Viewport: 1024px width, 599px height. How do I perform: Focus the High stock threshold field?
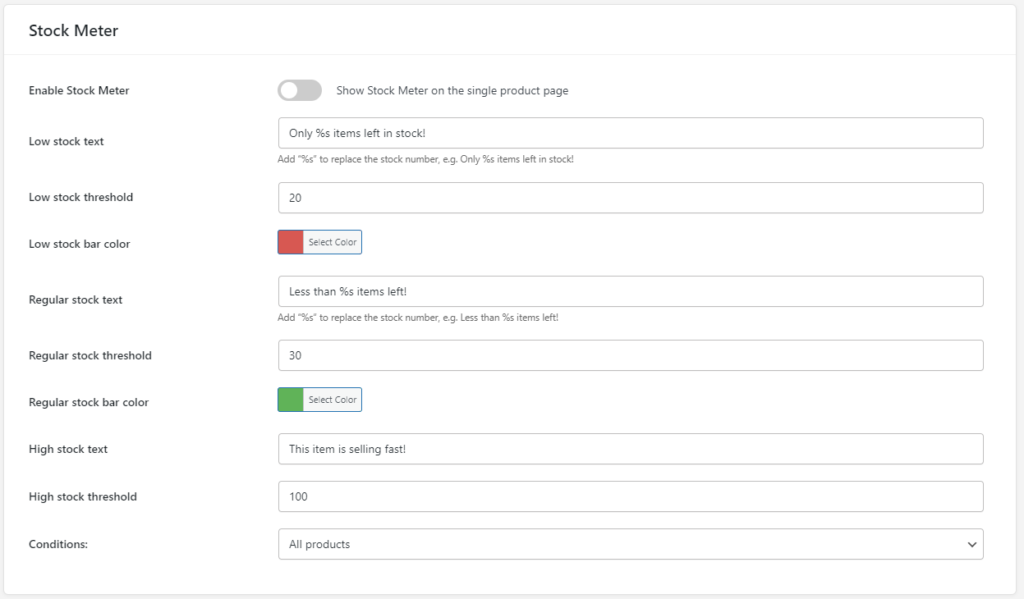630,496
